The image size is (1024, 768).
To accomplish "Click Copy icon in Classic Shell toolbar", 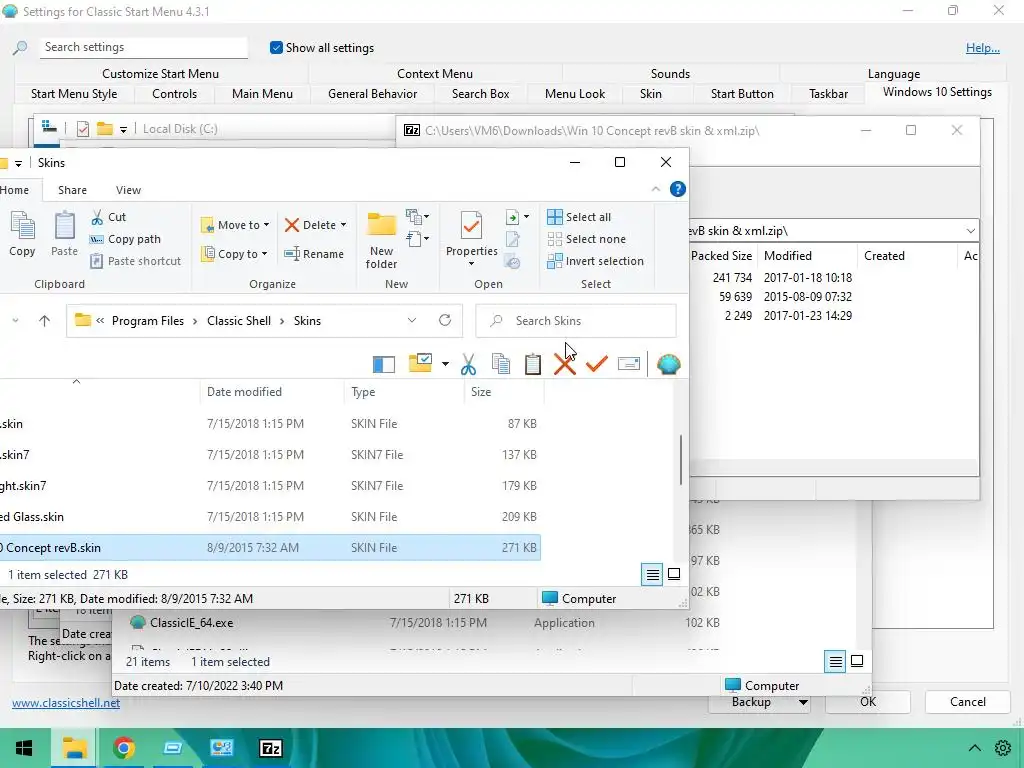I will point(501,364).
